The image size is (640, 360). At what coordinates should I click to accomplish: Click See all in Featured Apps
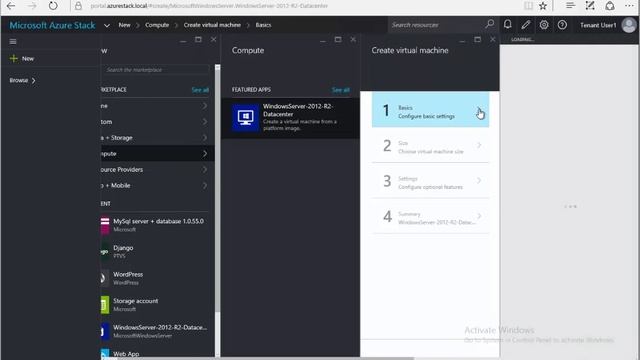(x=340, y=90)
